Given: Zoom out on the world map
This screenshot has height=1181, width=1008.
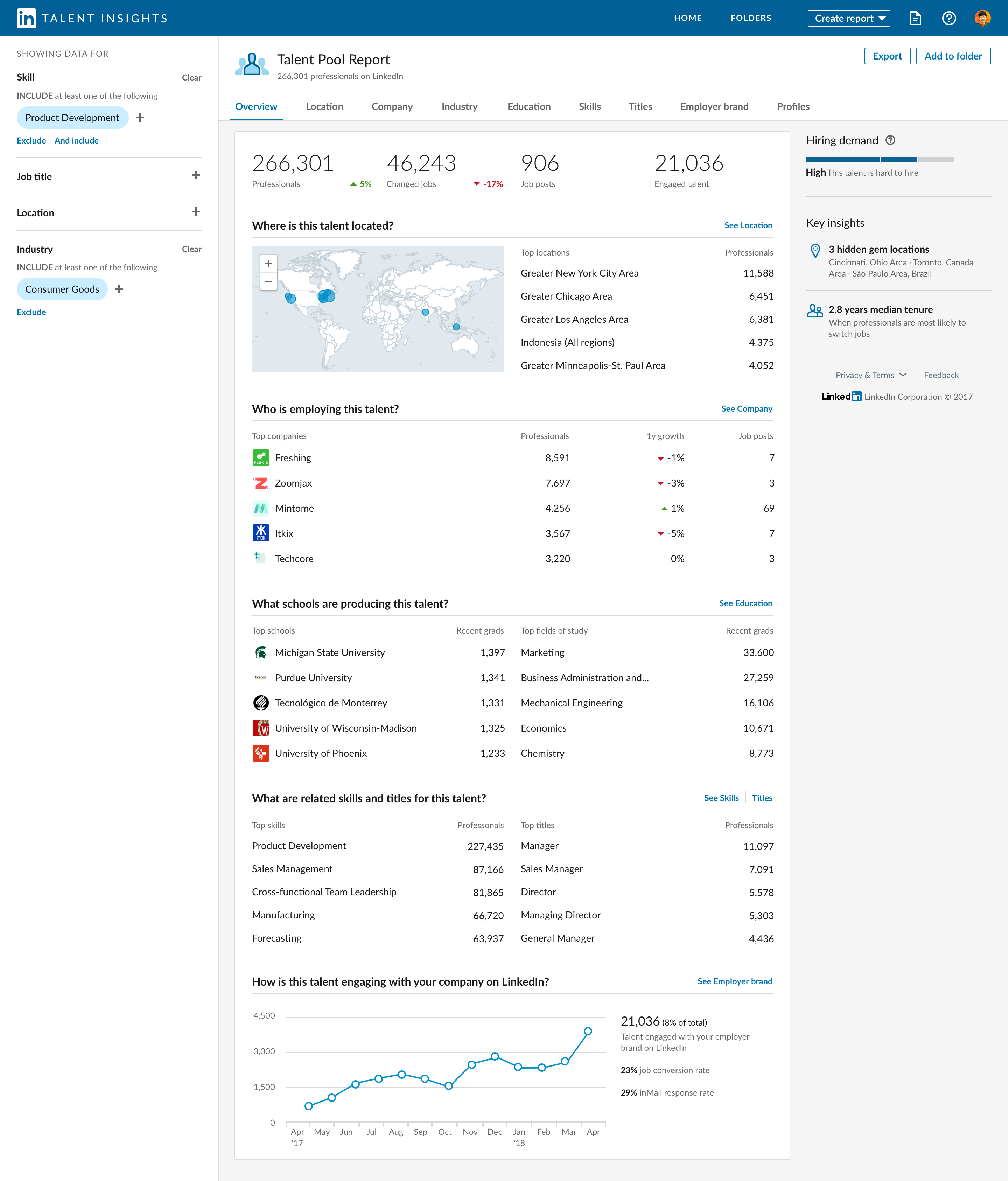Looking at the screenshot, I should tap(268, 281).
